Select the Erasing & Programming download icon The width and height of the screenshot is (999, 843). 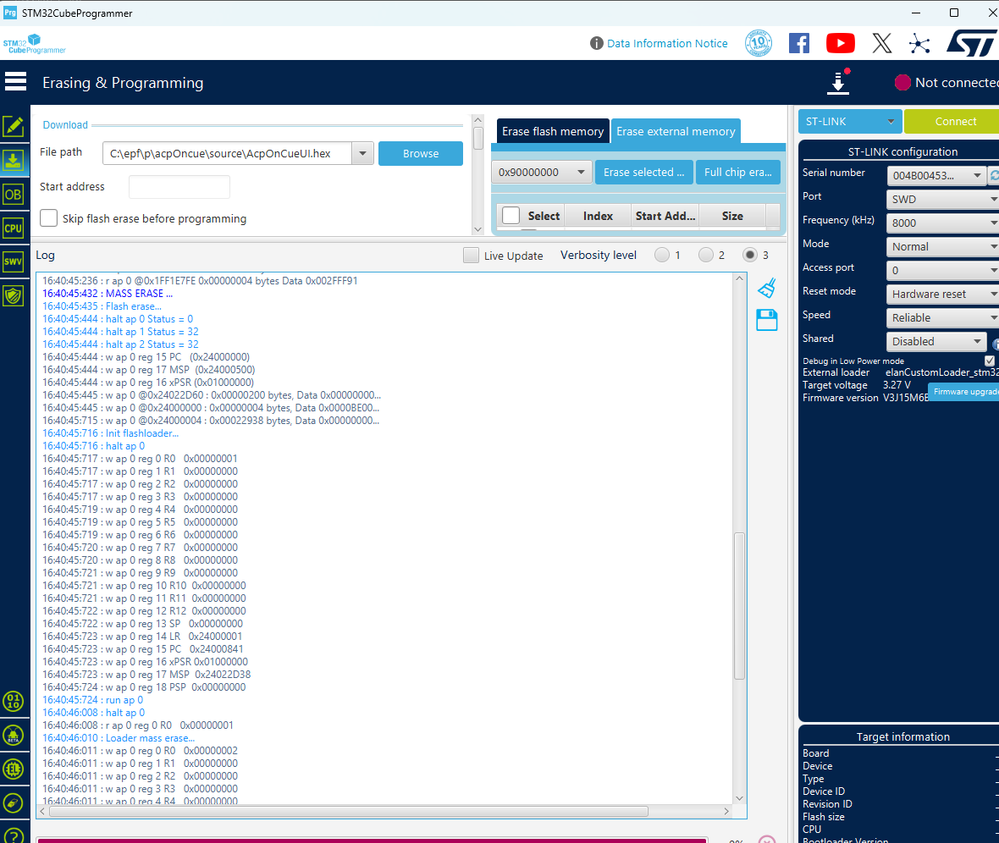(x=13, y=160)
